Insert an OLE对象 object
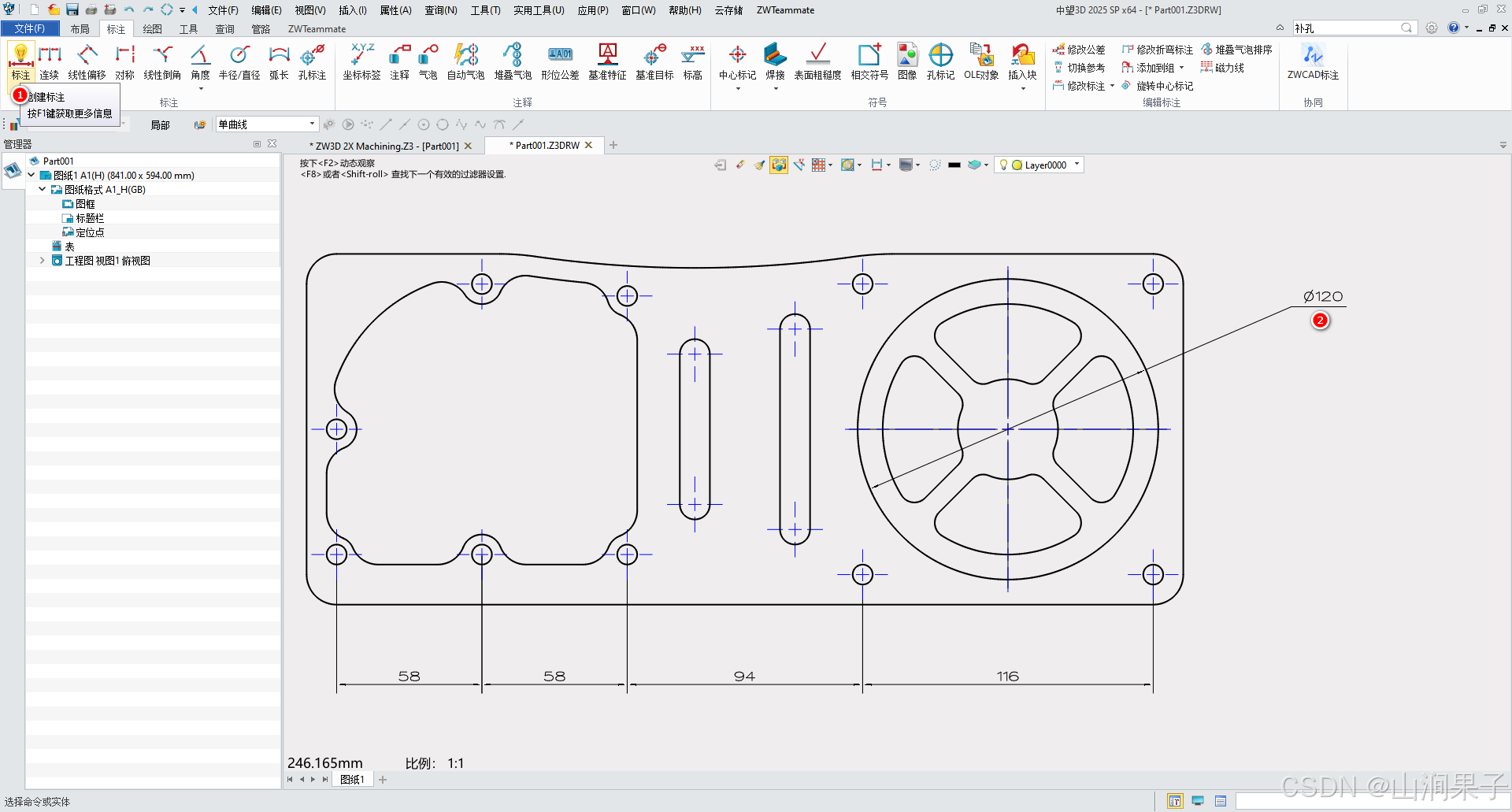The image size is (1512, 812). pos(981,62)
